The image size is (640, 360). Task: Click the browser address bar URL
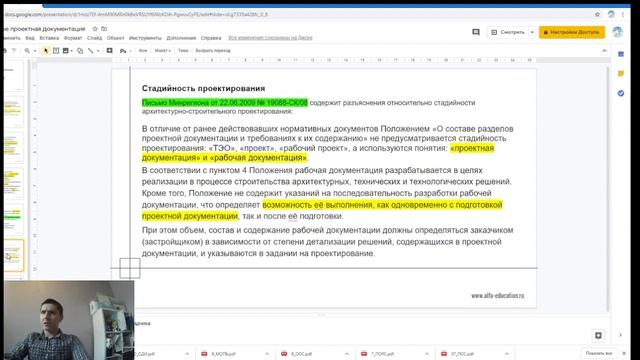click(136, 14)
